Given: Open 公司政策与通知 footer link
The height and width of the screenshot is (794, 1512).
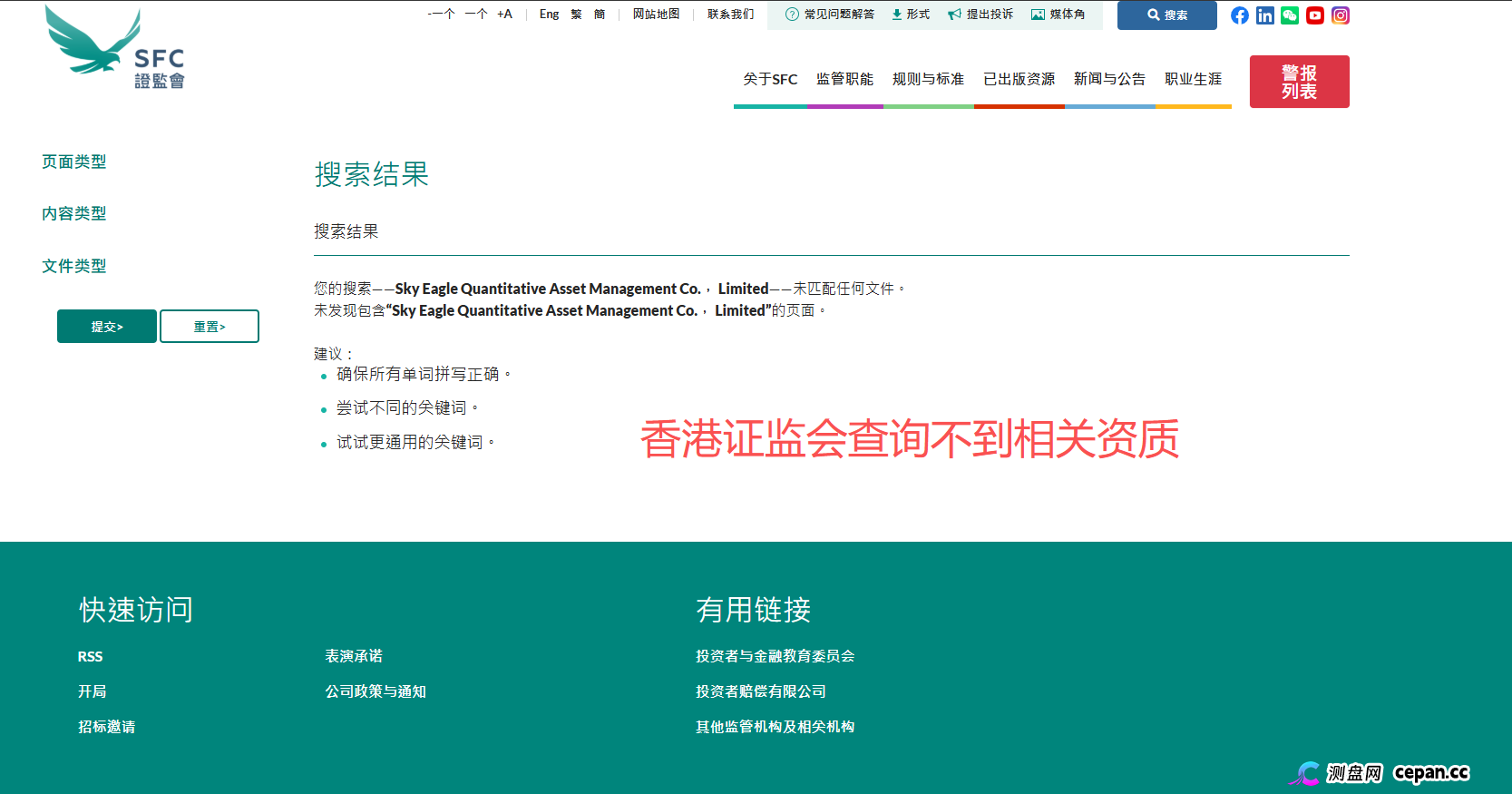Looking at the screenshot, I should tap(376, 691).
